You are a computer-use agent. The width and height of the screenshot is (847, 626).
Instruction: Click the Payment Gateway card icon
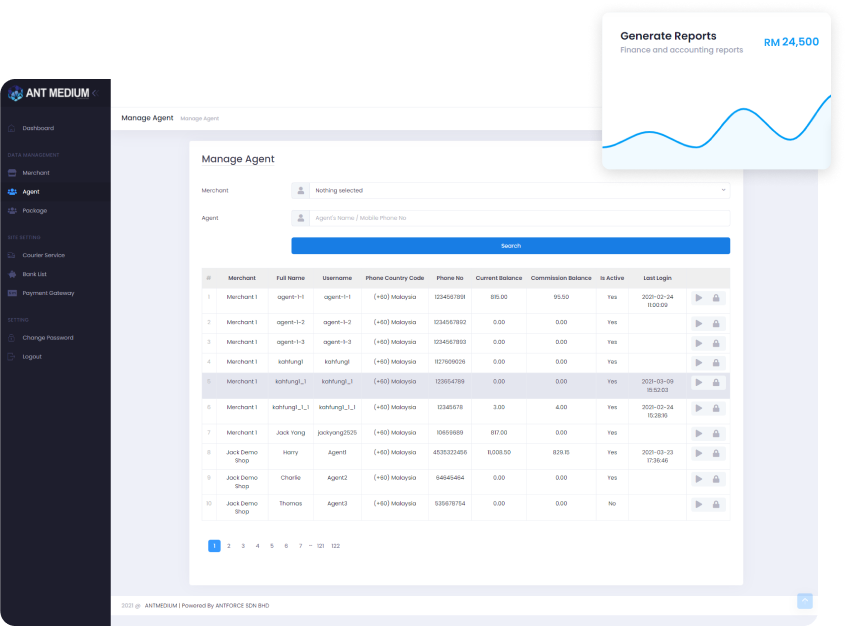12,293
